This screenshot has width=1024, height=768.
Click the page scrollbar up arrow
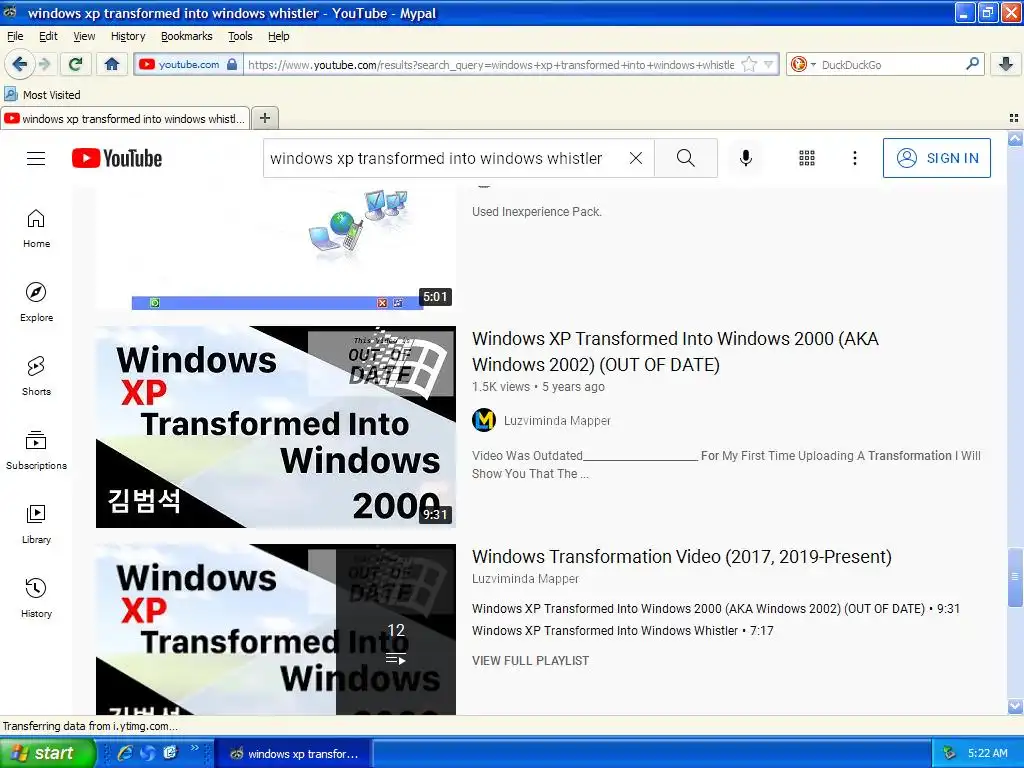pyautogui.click(x=1015, y=139)
